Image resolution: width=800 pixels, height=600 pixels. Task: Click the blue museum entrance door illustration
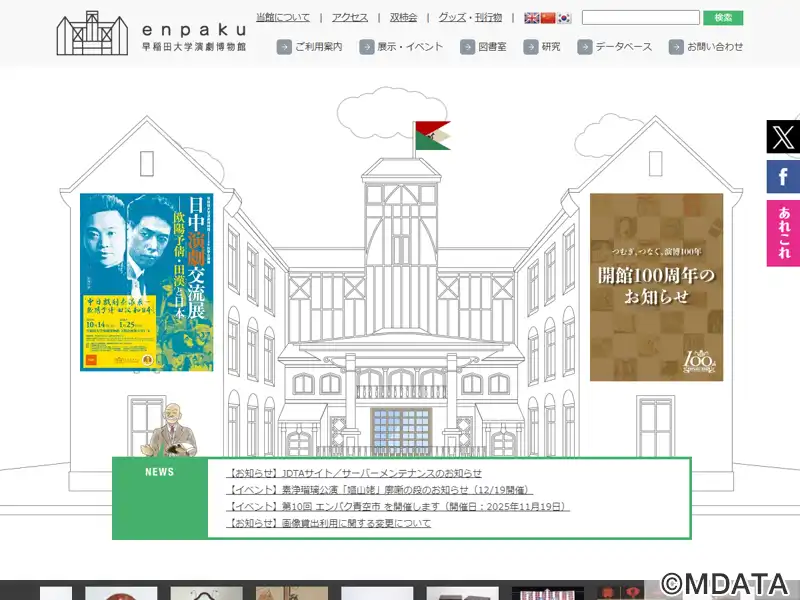click(x=401, y=431)
